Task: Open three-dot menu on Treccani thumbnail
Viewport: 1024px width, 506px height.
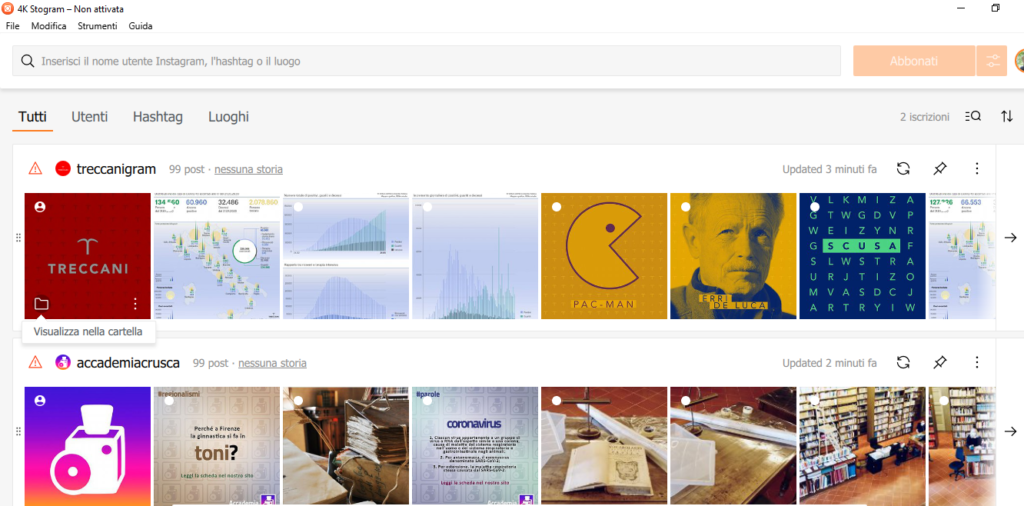Action: click(135, 304)
